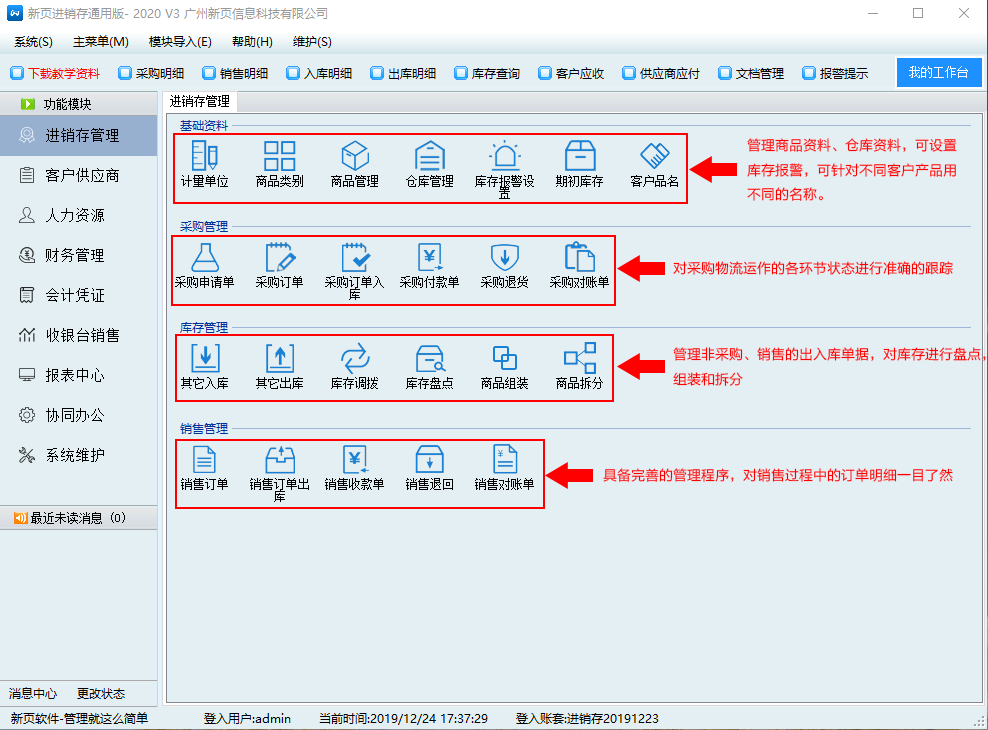The height and width of the screenshot is (730, 988).
Task: Select 协同办公 module in sidebar
Action: click(79, 415)
